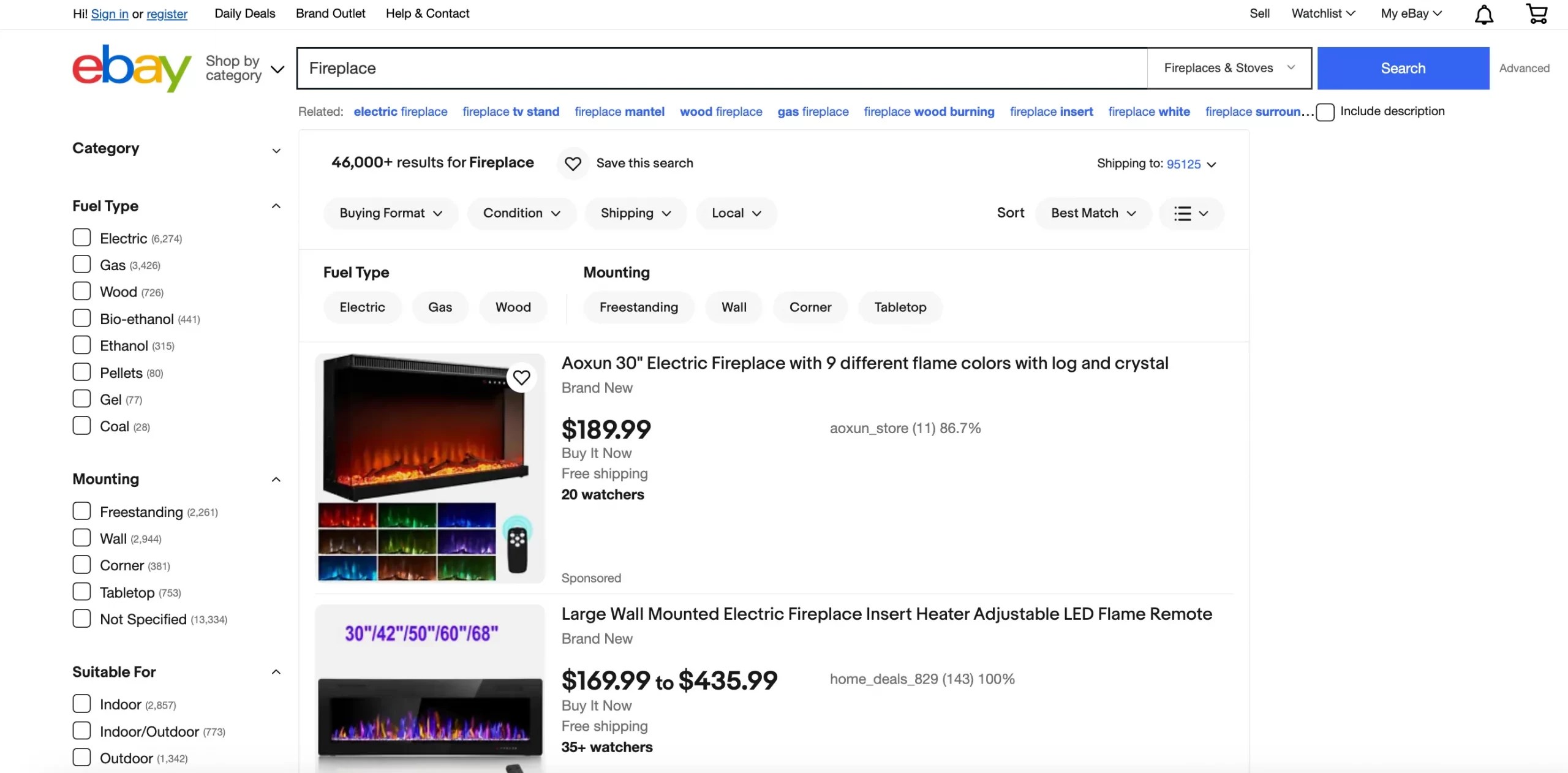Open the Fireplaces & Stoves category selector
This screenshot has width=1568, height=773.
pyautogui.click(x=1229, y=68)
